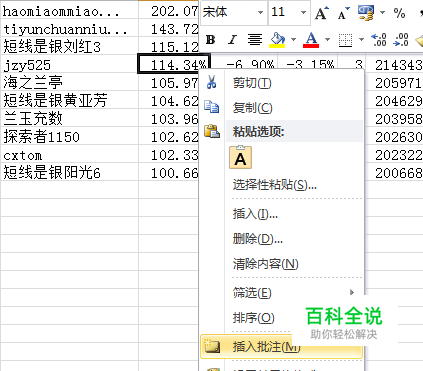
Task: Click cell with value 202630
Action: 394,137
